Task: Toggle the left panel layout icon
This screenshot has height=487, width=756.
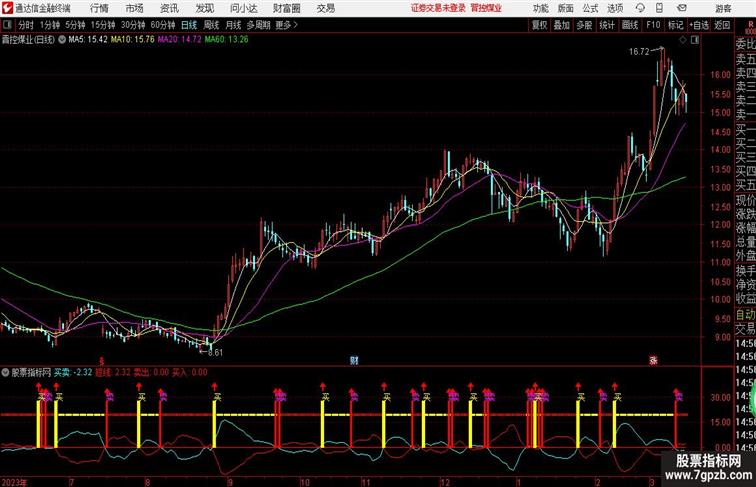Action: coord(7,24)
